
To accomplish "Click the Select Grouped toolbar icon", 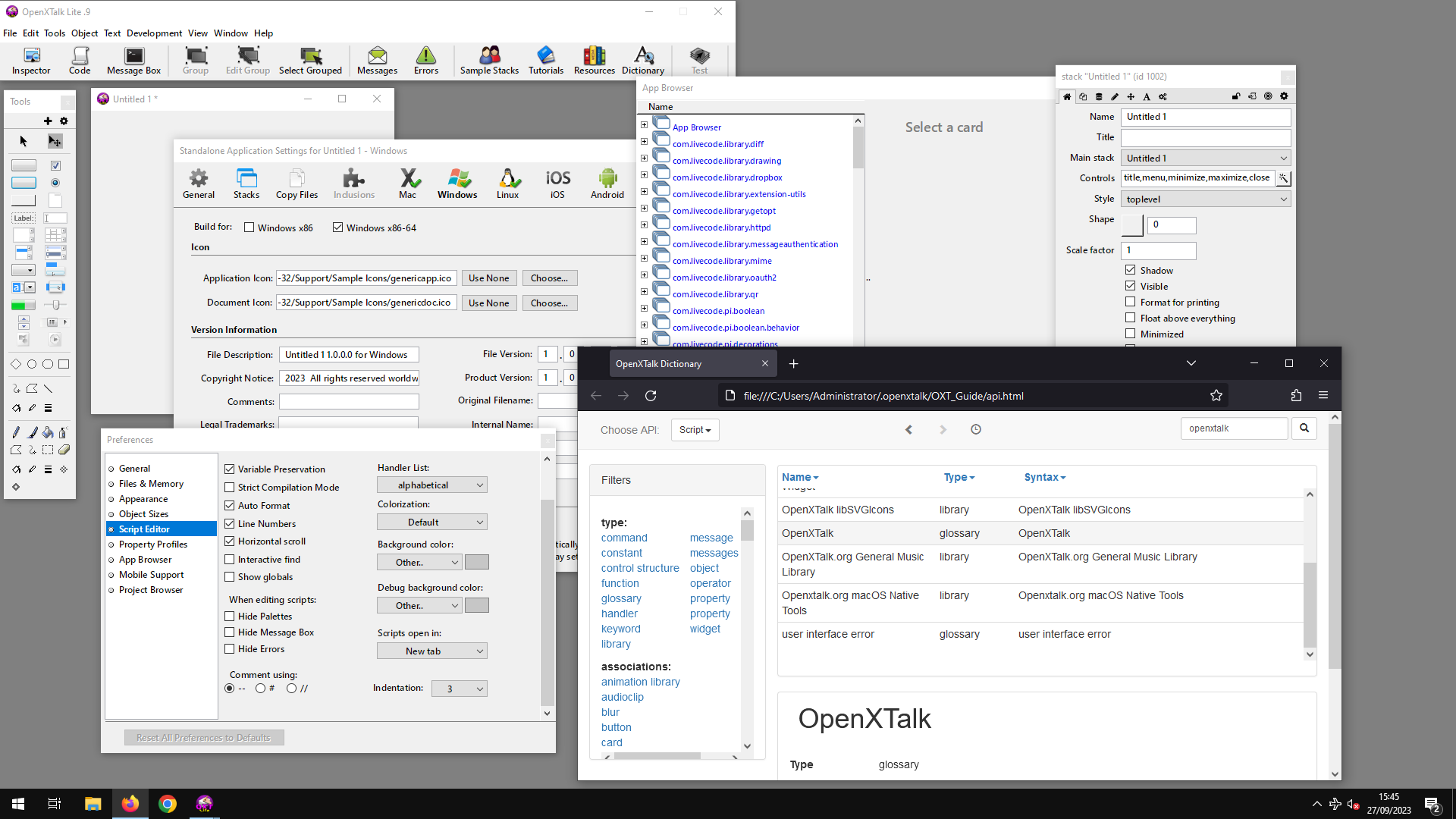I will pos(310,61).
